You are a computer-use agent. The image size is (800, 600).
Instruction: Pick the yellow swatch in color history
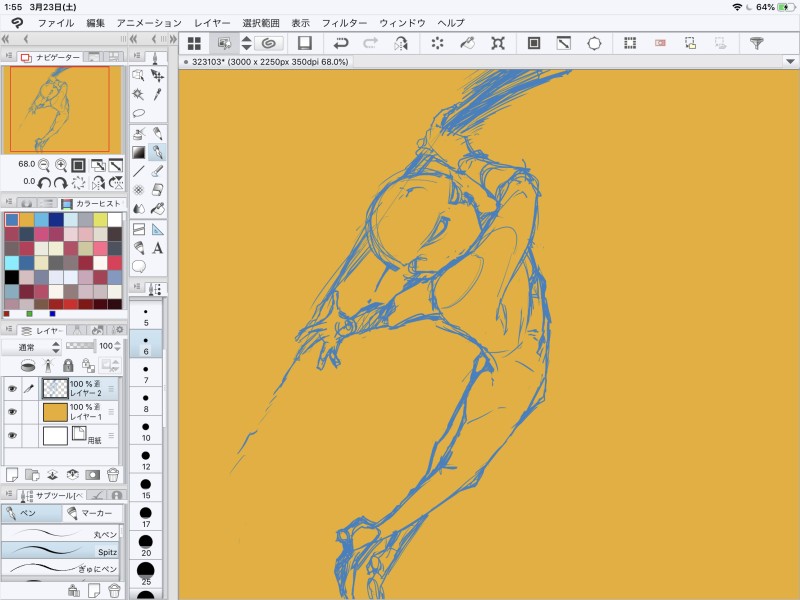[100, 220]
